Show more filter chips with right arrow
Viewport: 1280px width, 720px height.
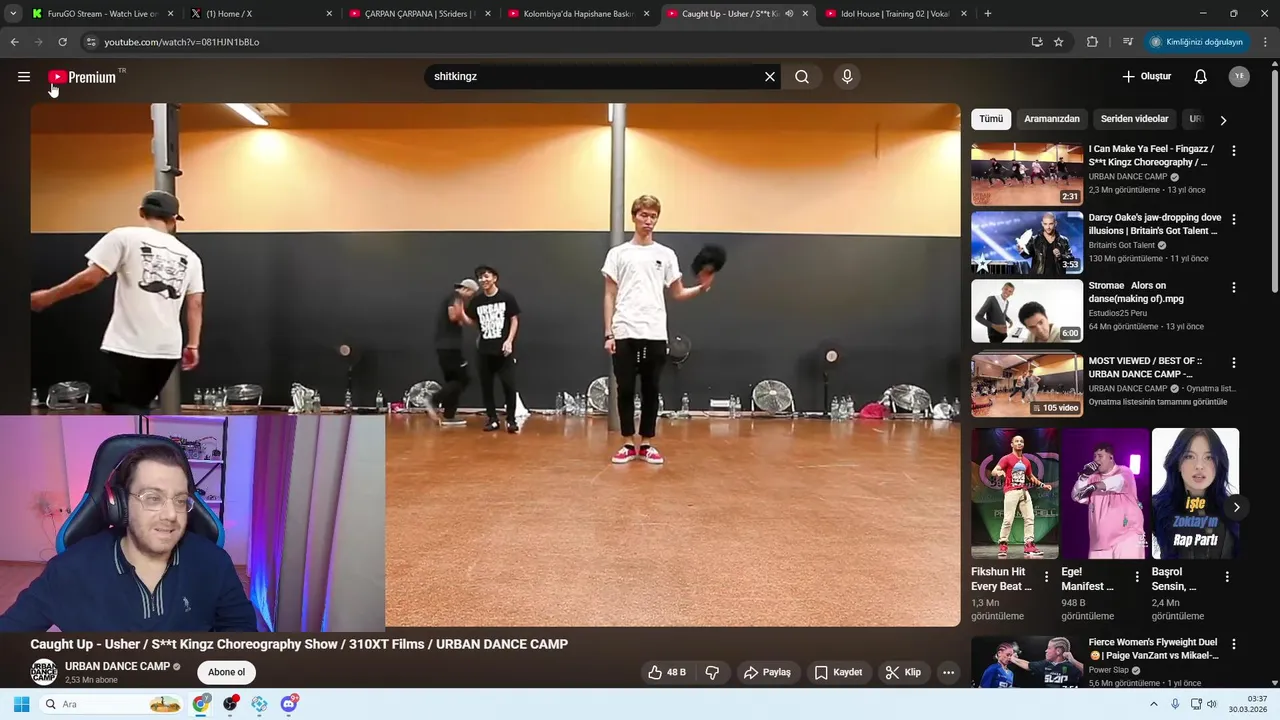point(1222,120)
